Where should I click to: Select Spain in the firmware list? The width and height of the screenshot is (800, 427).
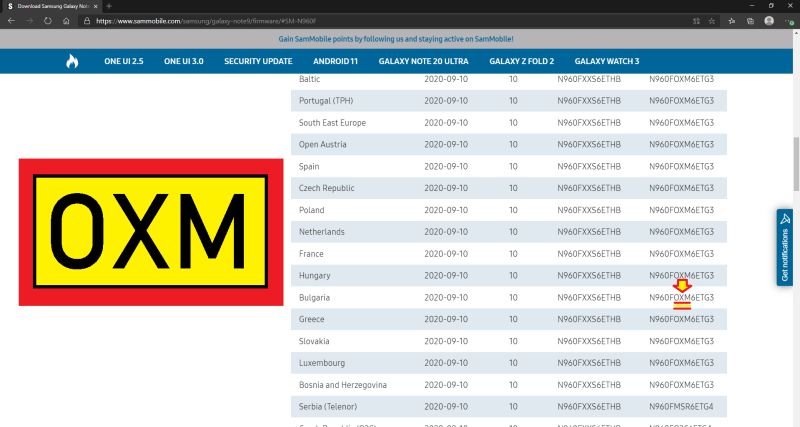click(x=309, y=166)
